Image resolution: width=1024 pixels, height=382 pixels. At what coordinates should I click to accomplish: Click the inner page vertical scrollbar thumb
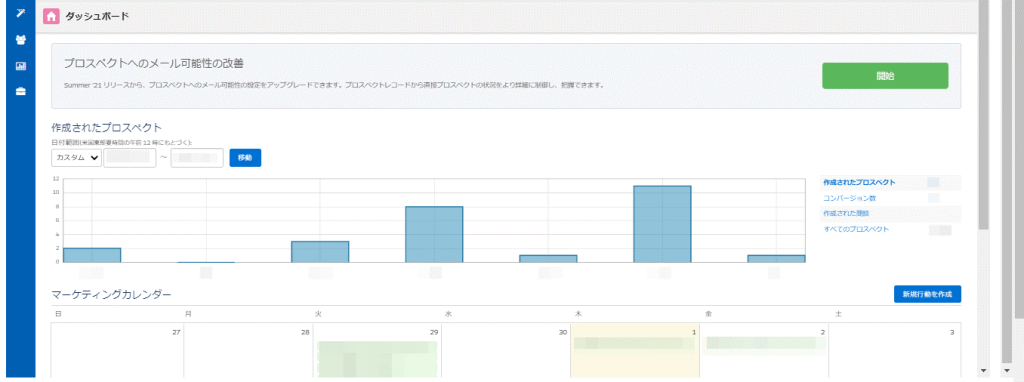pos(984,115)
